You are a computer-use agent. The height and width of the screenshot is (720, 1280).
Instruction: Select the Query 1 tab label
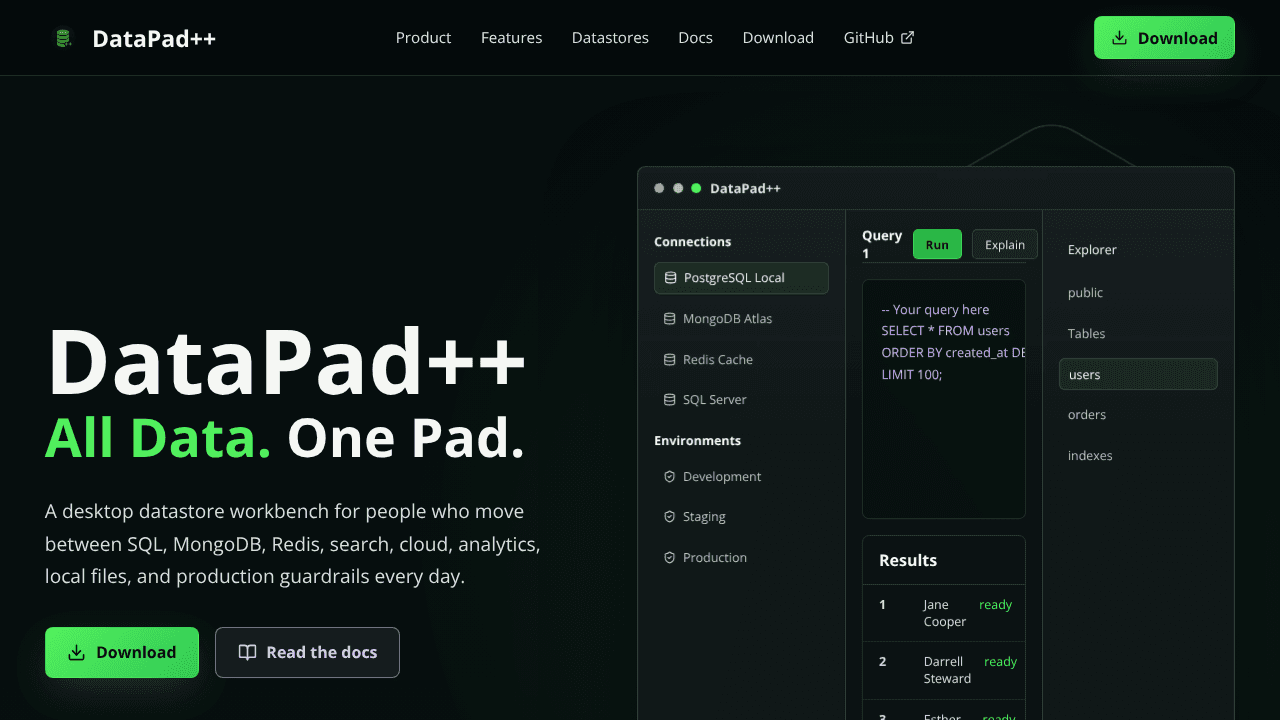coord(882,244)
